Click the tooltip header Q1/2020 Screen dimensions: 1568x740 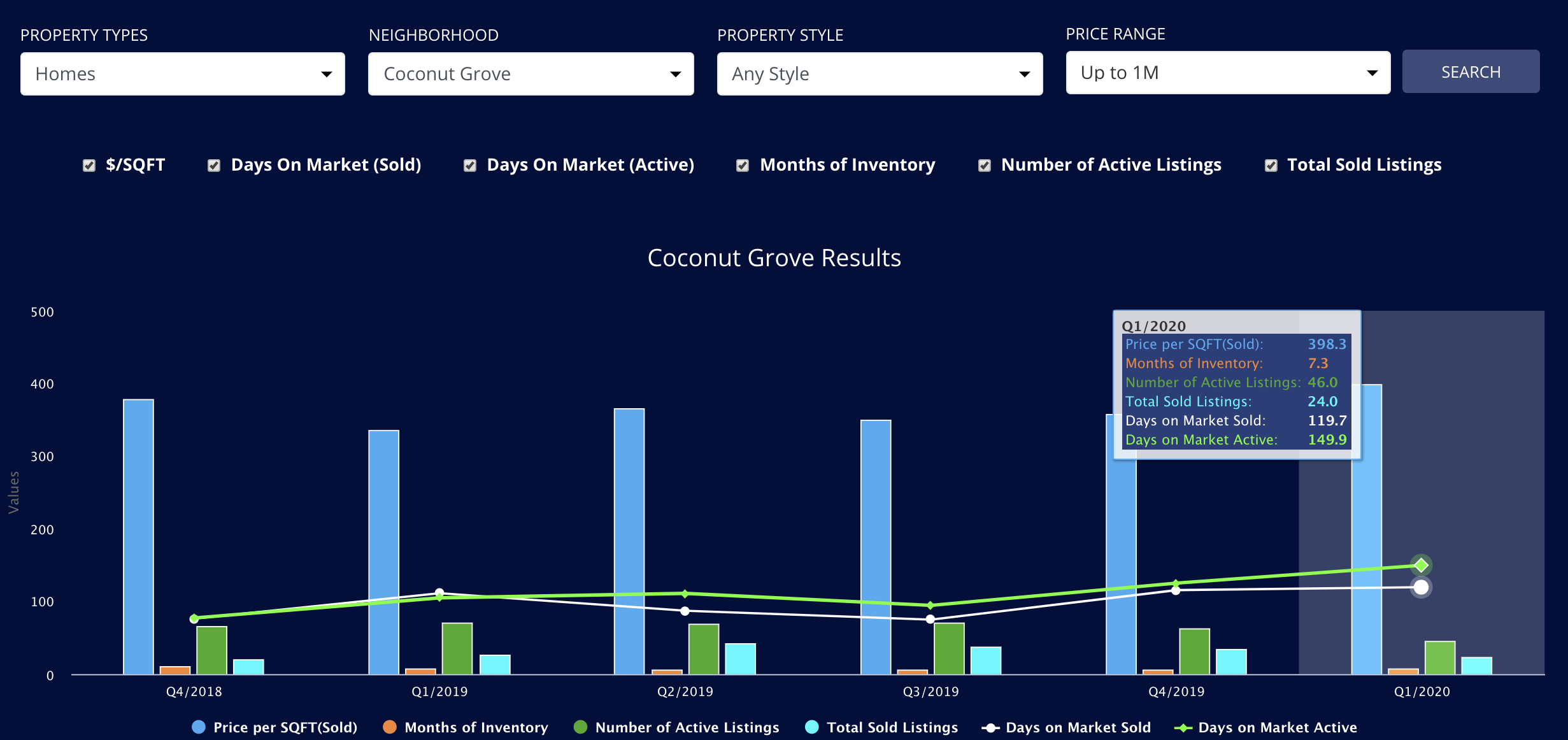point(1154,326)
